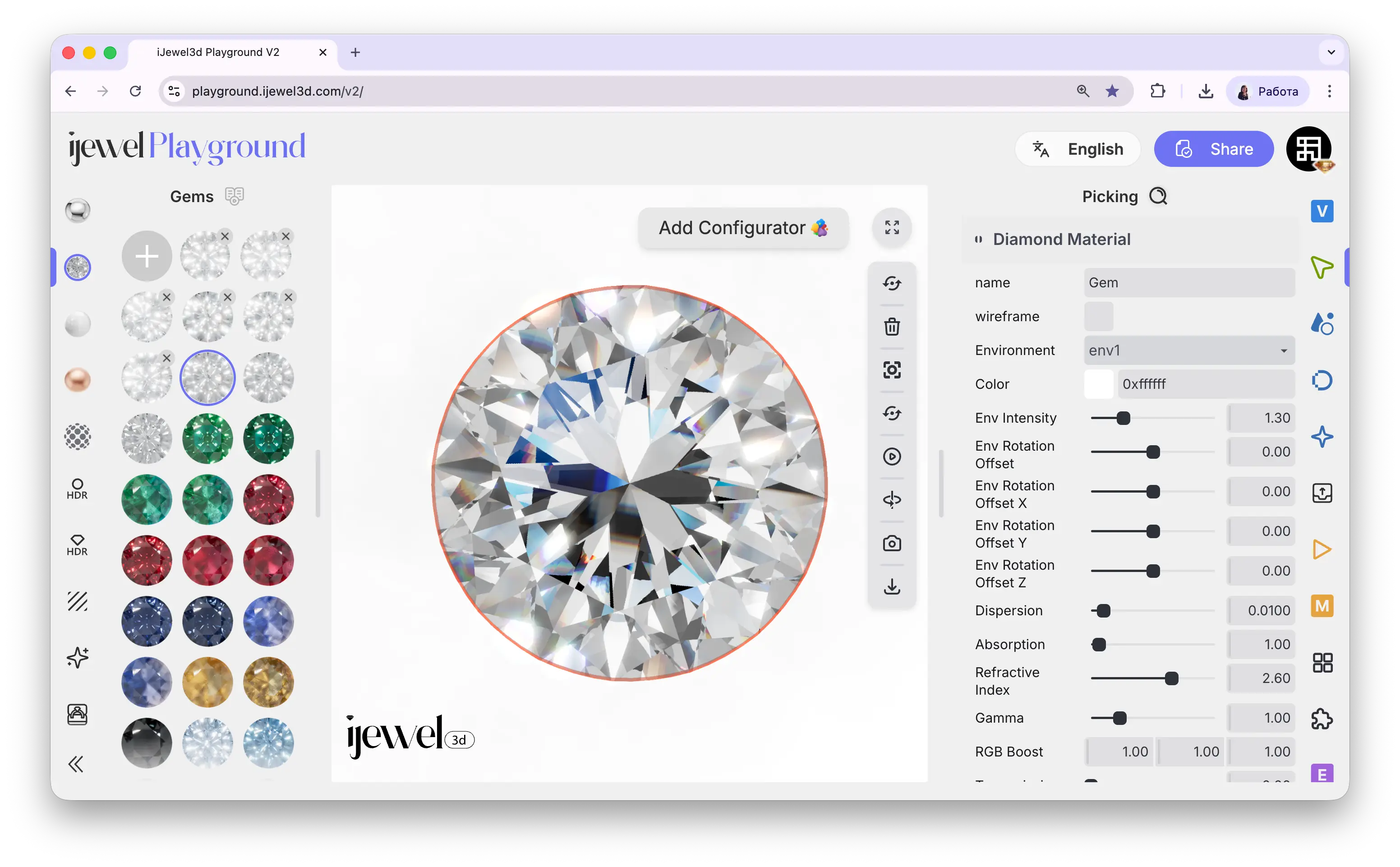Enter fullscreen viewer mode
Viewport: 1400px width, 867px height.
click(x=892, y=228)
